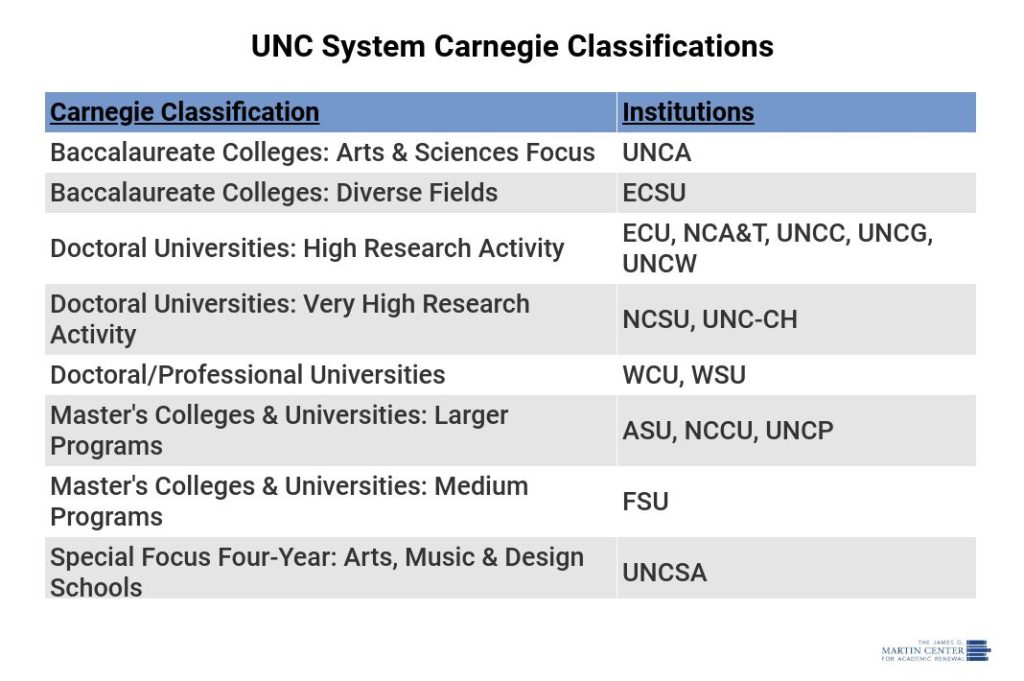Click the Martin Center logo
Screen dimensions: 1024x681
tap(935, 651)
